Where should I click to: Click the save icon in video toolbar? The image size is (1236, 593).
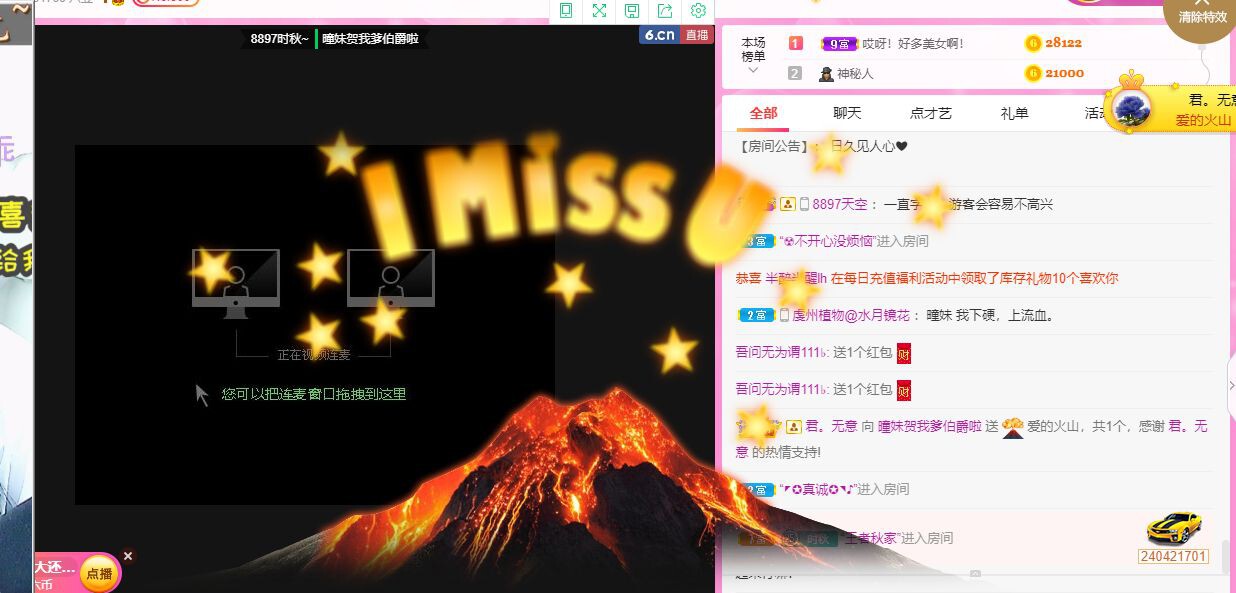(632, 10)
